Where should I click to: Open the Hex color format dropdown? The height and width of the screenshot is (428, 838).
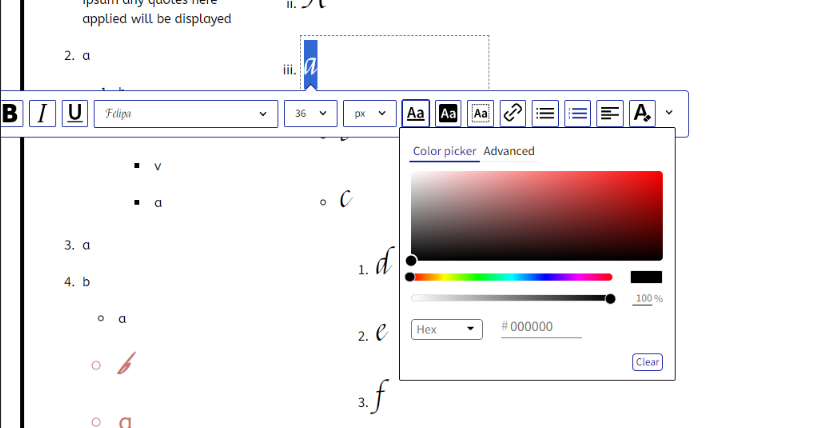(x=447, y=329)
